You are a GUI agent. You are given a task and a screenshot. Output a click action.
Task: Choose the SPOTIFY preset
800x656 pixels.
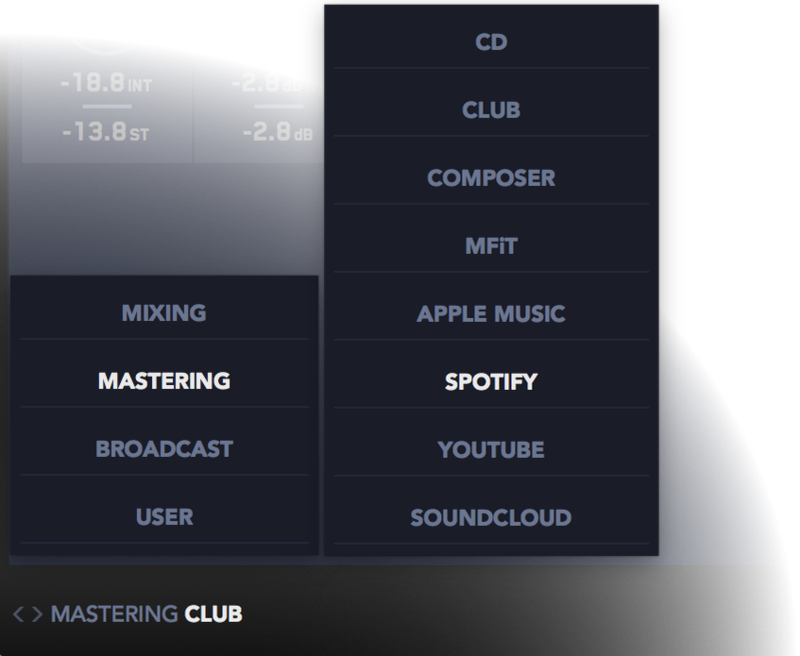pos(491,382)
